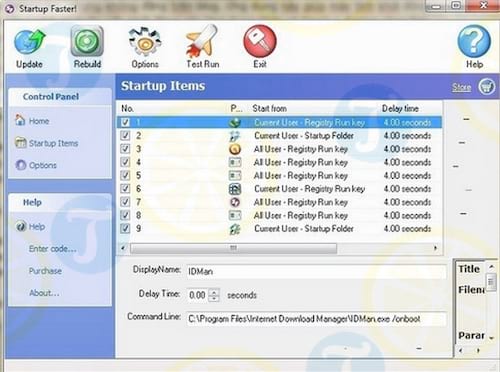Click the Delay Time value field
The image size is (500, 372).
(x=198, y=295)
